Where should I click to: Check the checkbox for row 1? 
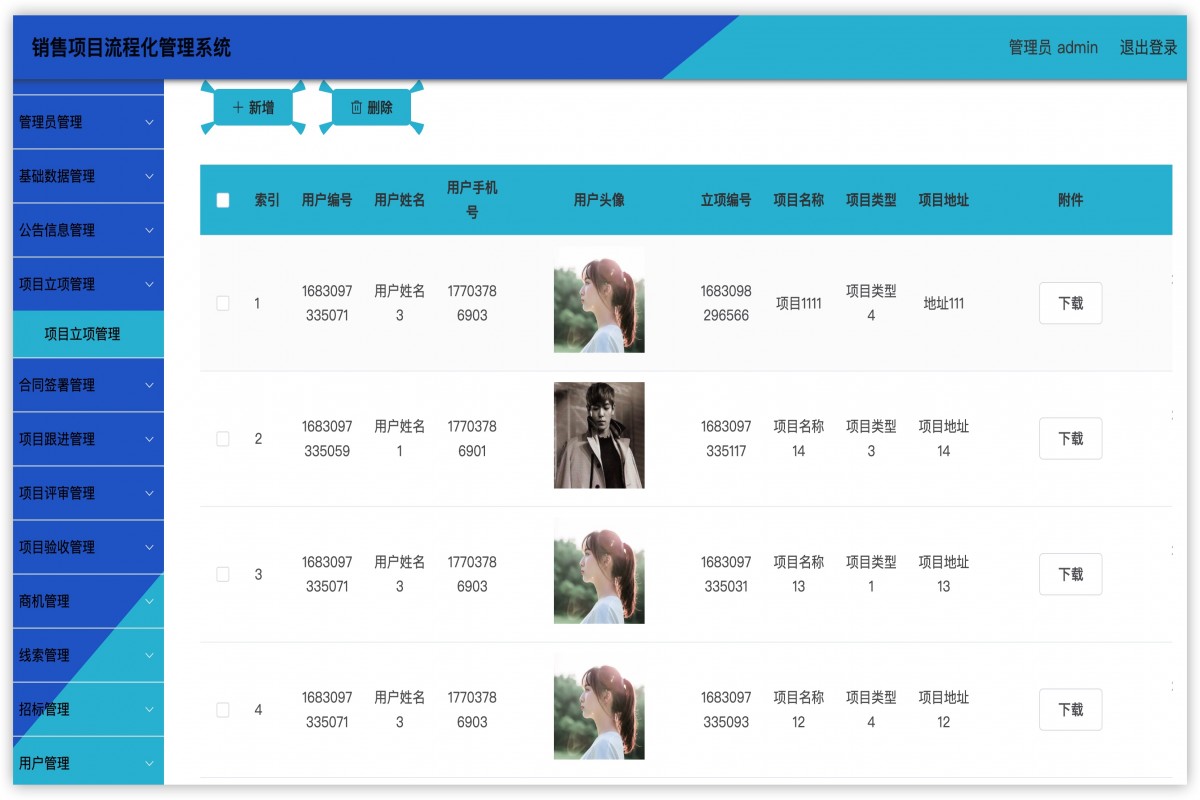point(223,302)
